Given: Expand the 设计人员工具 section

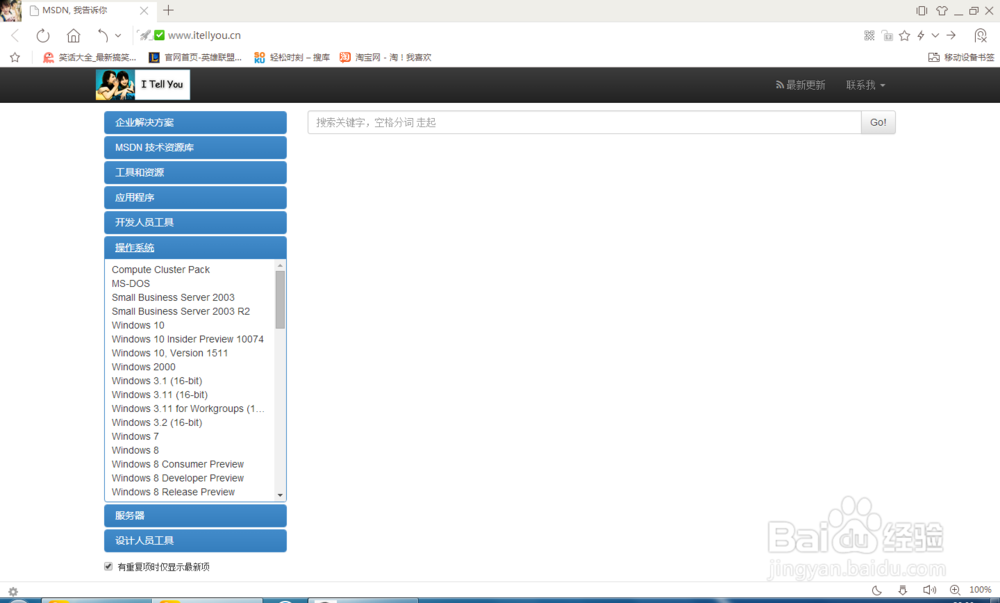Looking at the screenshot, I should (195, 541).
